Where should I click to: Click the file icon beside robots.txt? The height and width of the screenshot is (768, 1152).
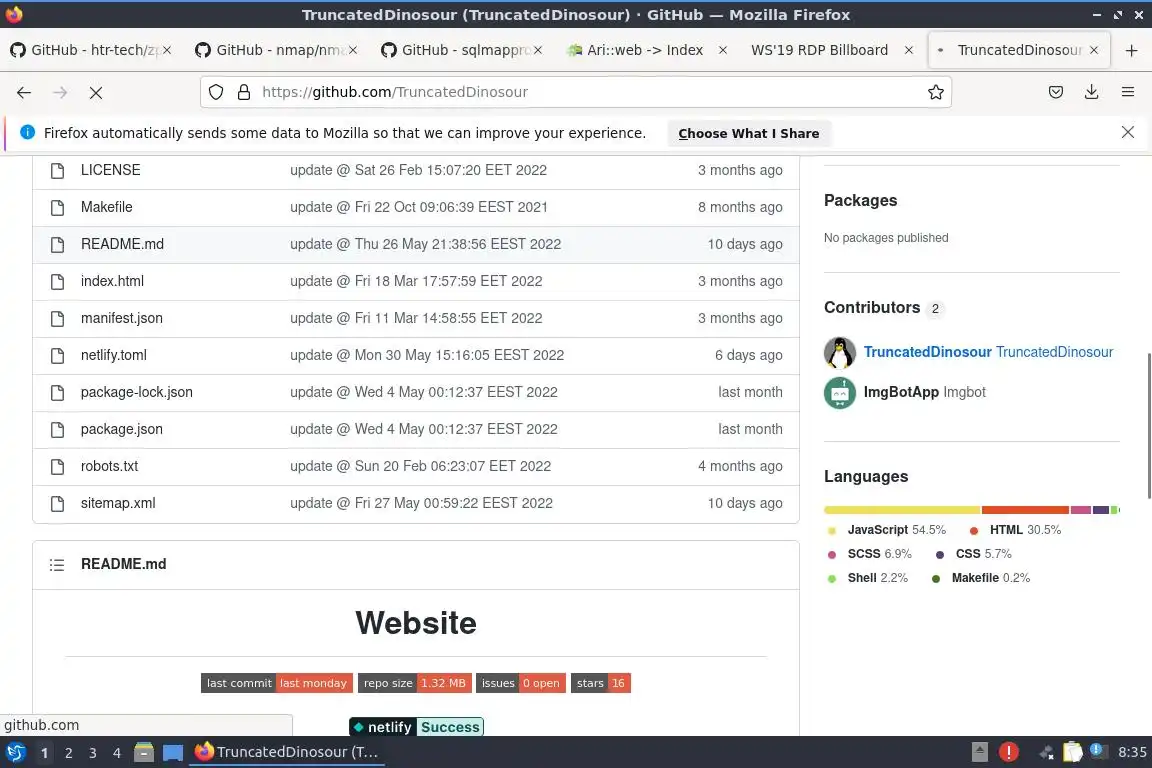(x=57, y=467)
